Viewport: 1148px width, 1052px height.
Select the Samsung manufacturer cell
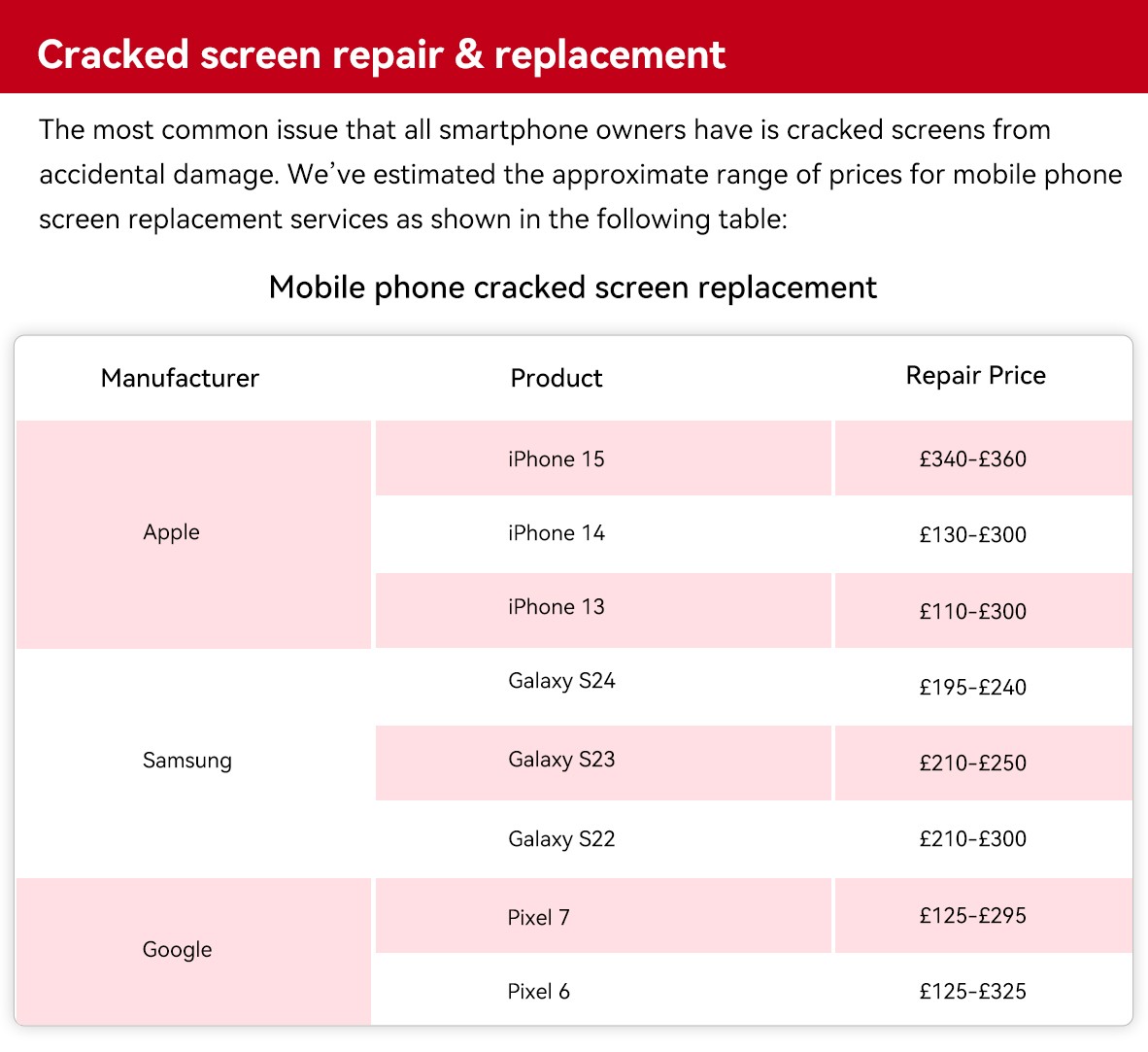(187, 761)
